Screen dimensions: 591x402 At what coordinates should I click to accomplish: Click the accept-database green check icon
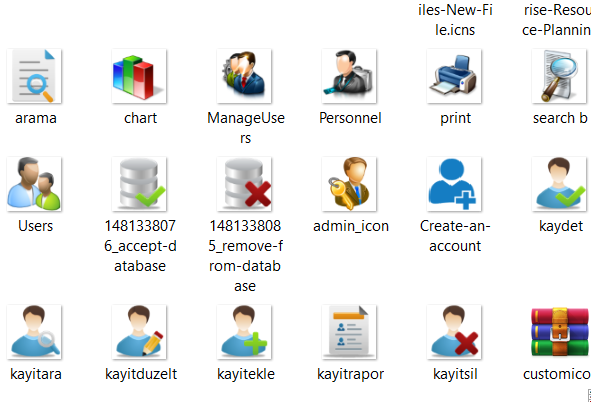(139, 184)
